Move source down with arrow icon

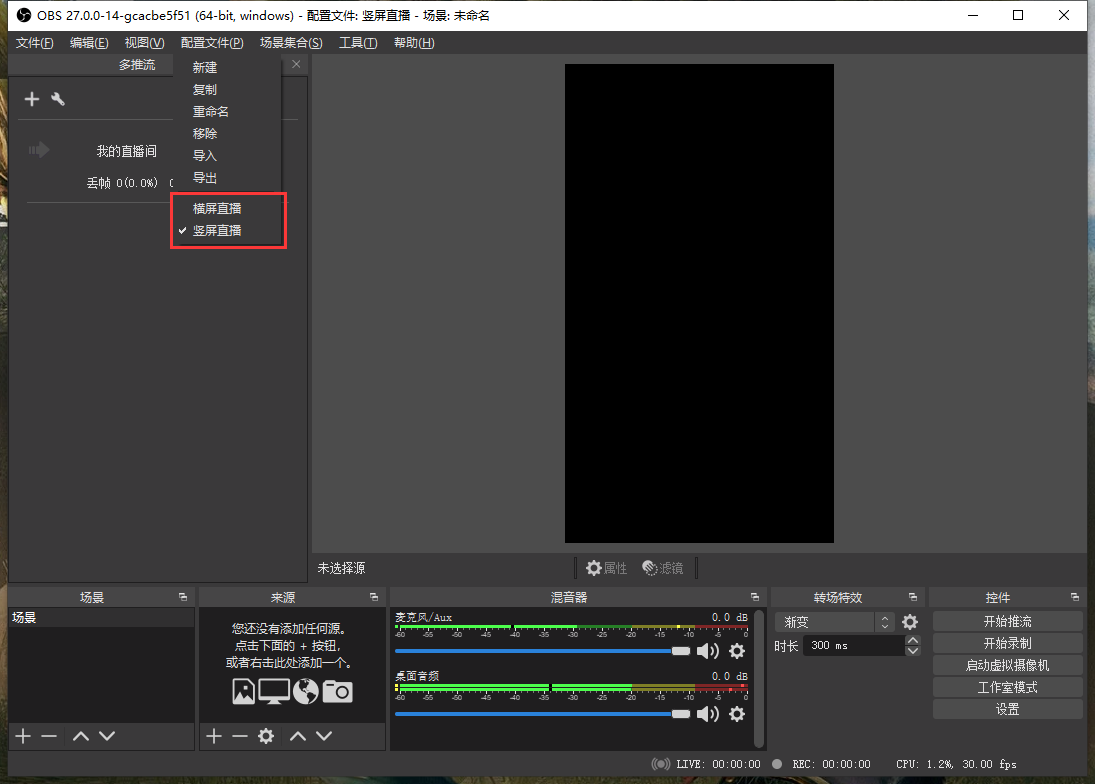(x=324, y=736)
